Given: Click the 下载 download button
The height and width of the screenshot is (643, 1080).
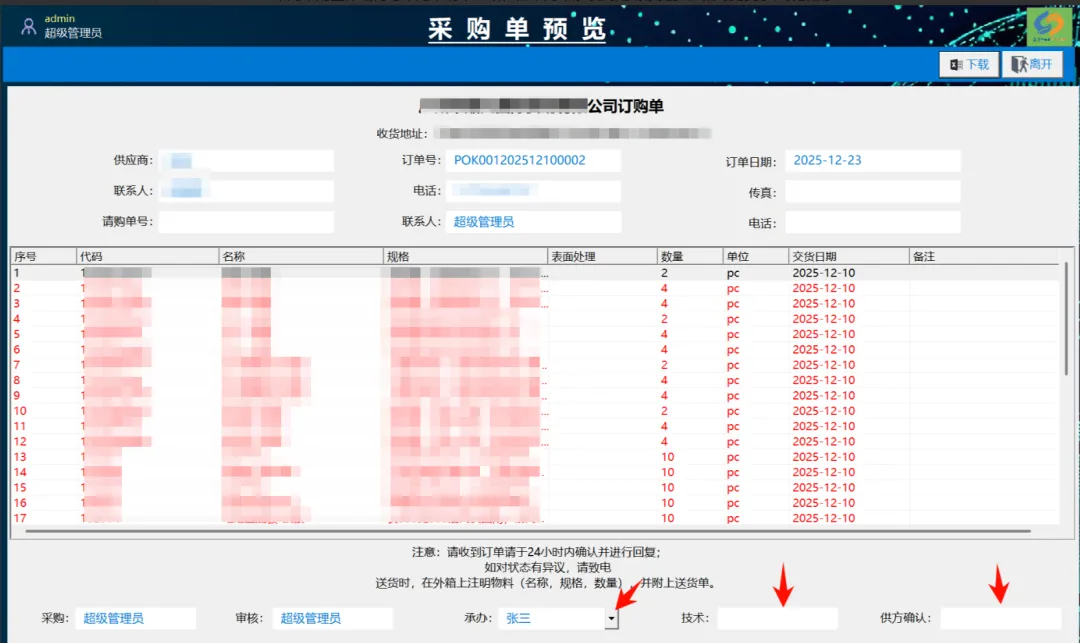Looking at the screenshot, I should (x=969, y=65).
